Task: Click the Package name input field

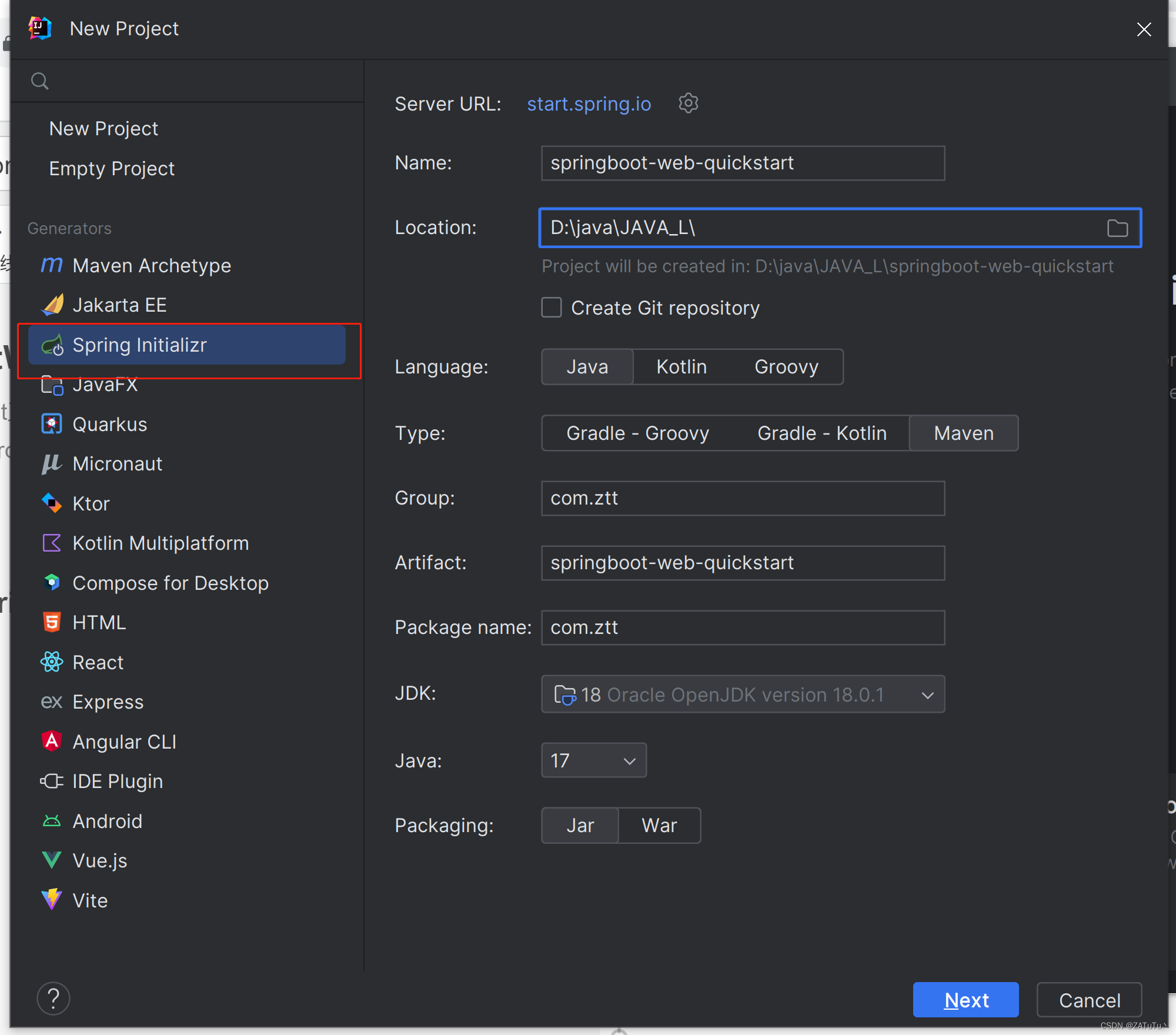Action: [x=743, y=627]
